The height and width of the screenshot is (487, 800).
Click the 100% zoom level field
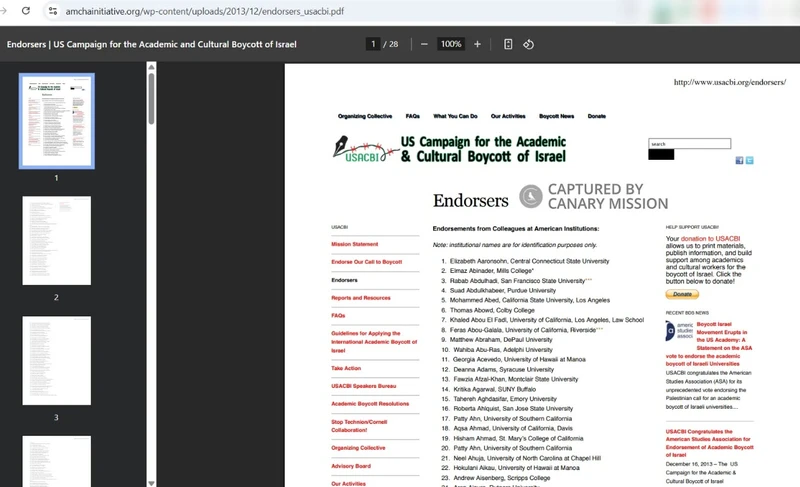click(x=451, y=44)
